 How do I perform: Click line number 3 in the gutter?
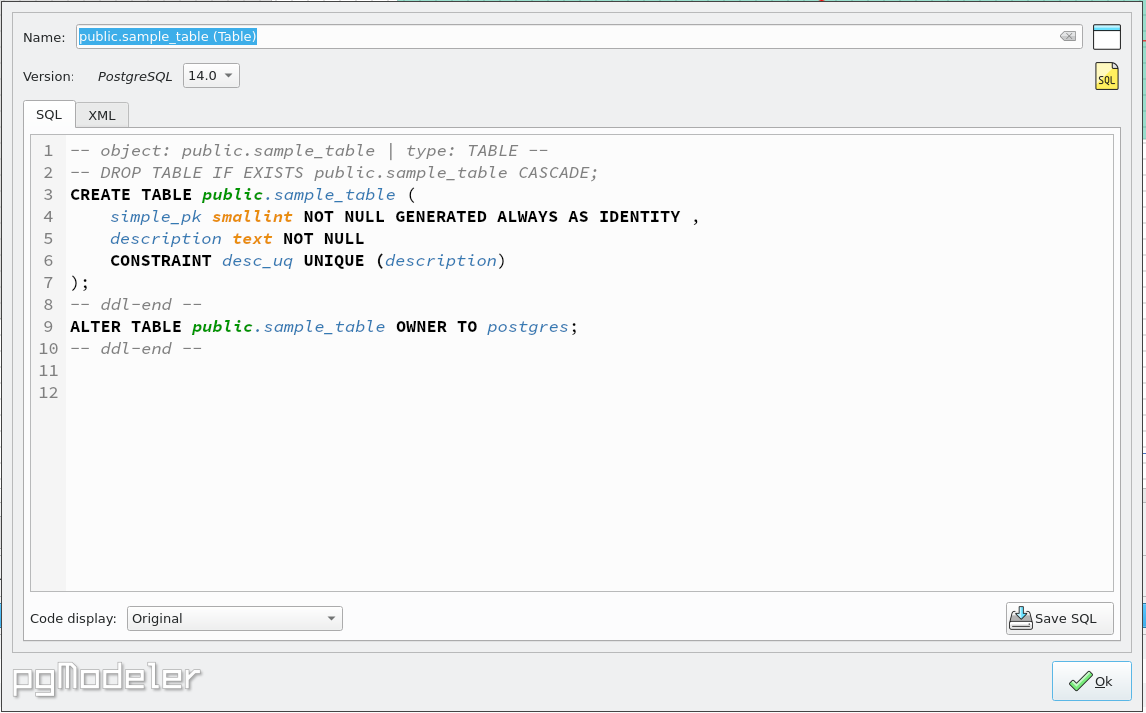point(47,194)
